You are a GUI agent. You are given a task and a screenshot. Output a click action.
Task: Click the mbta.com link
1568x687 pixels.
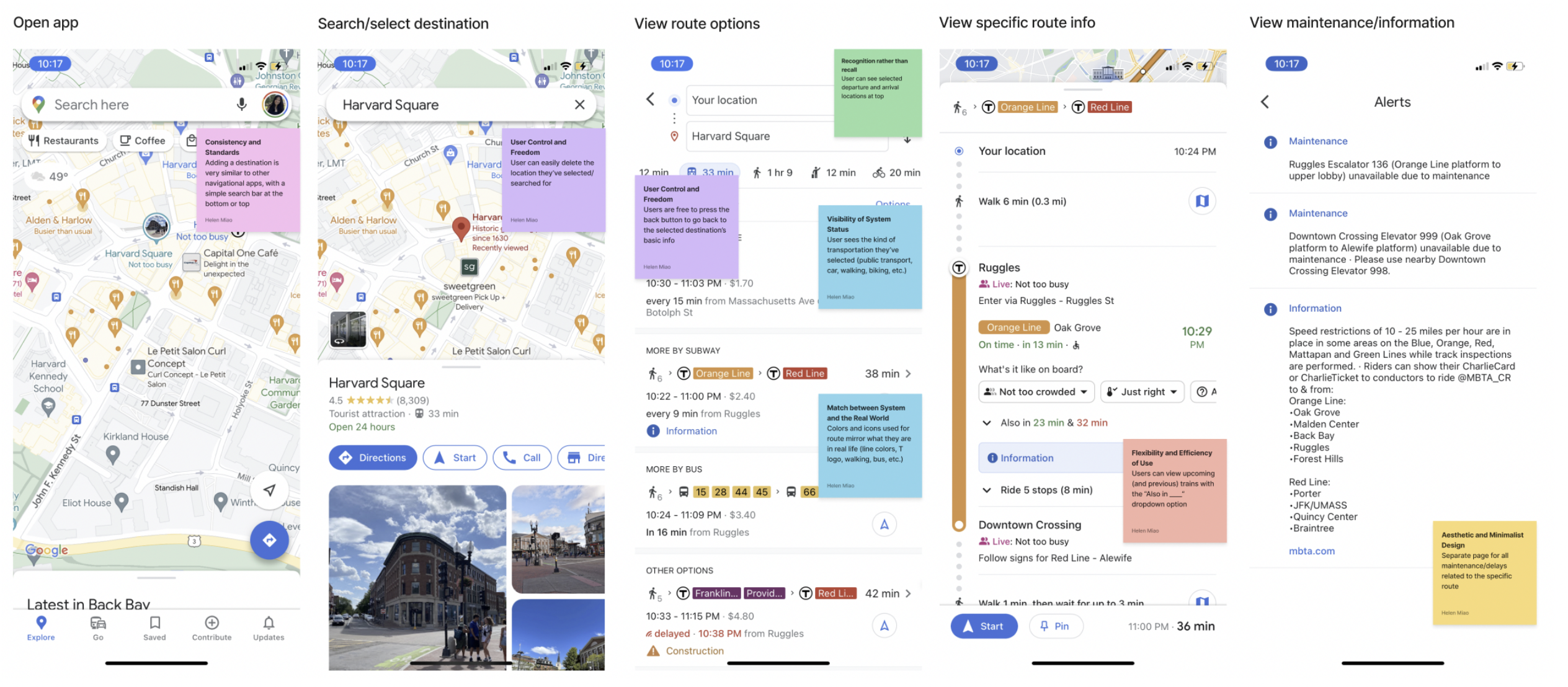pyautogui.click(x=1311, y=551)
